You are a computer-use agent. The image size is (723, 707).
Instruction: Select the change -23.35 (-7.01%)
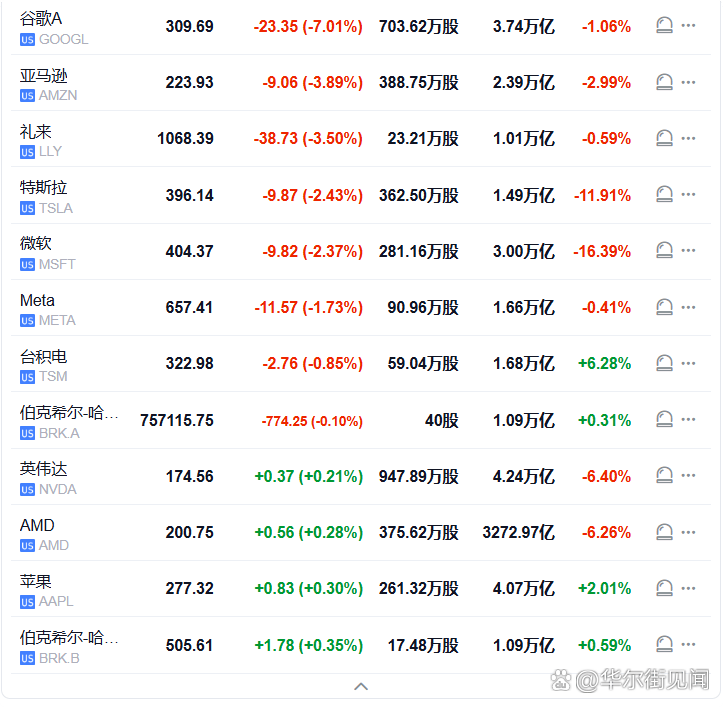pyautogui.click(x=308, y=26)
